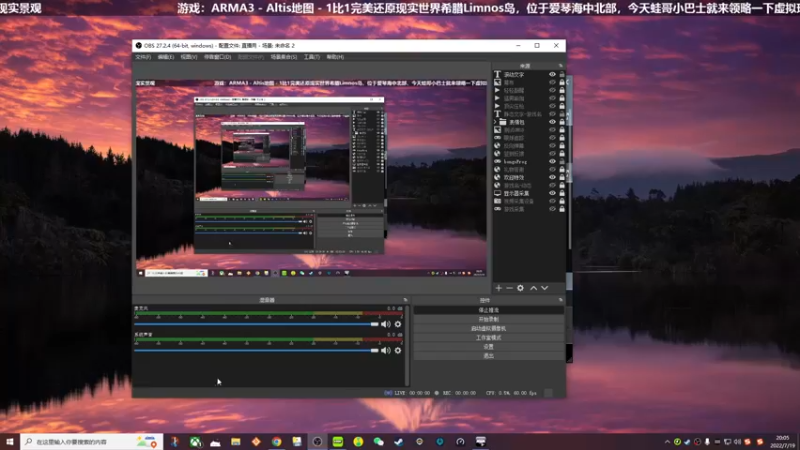This screenshot has height=450, width=800.
Task: Open the 工具(T) menu
Action: (312, 57)
